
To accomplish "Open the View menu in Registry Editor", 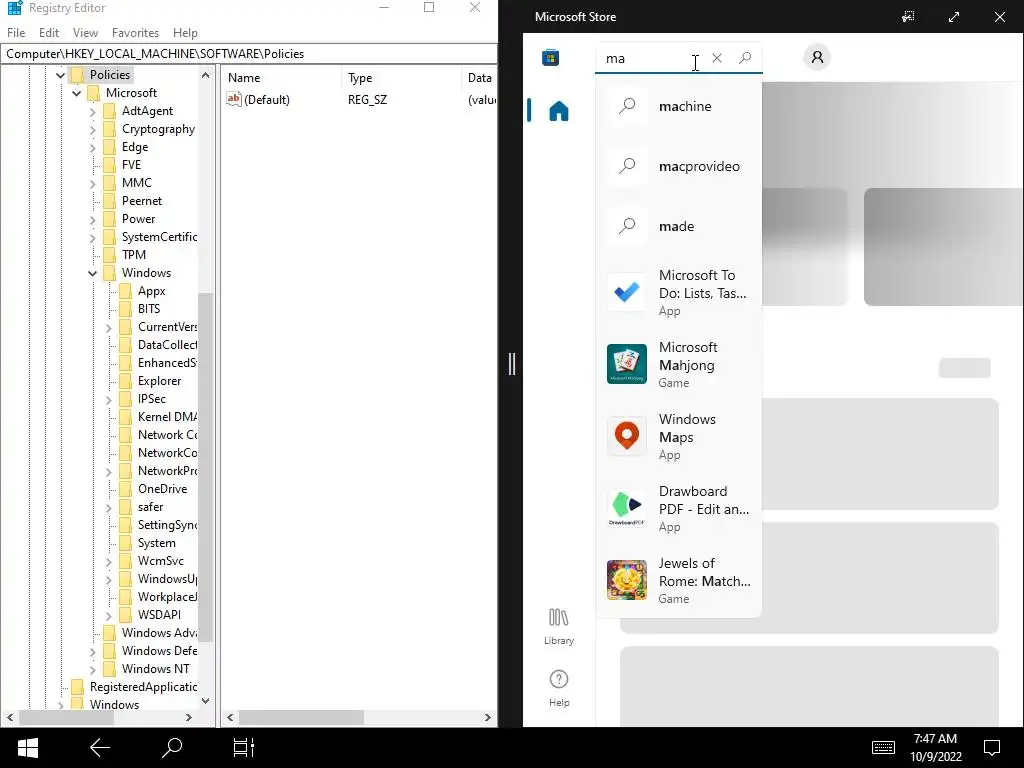I will pyautogui.click(x=85, y=33).
